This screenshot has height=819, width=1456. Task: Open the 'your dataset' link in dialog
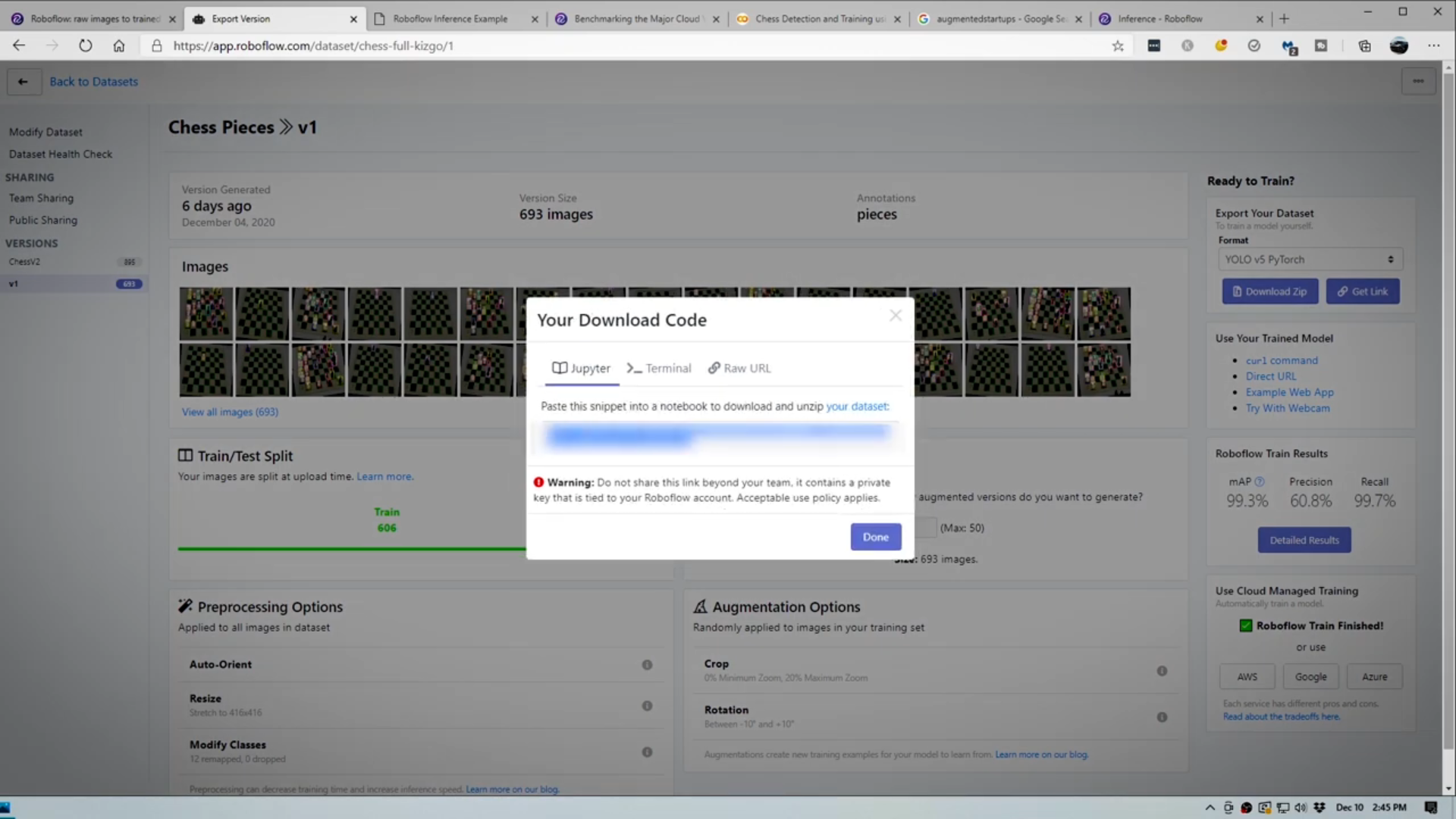(857, 406)
